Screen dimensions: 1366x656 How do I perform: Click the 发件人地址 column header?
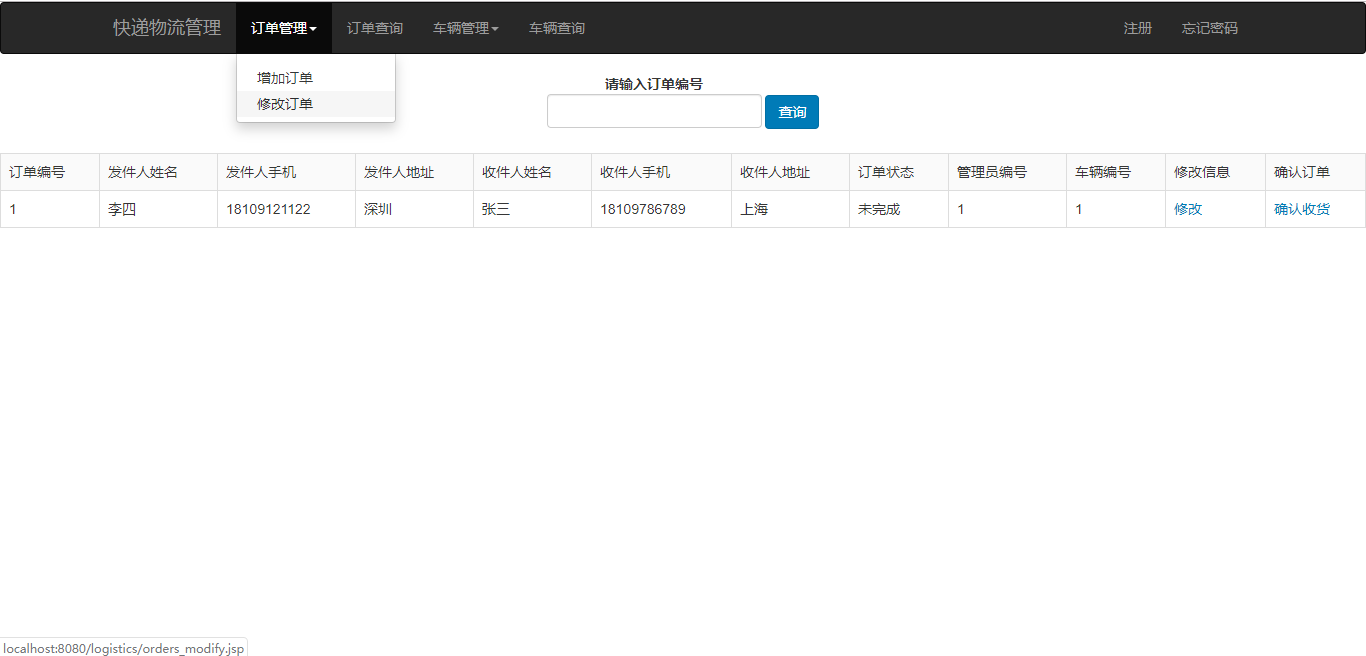(415, 172)
